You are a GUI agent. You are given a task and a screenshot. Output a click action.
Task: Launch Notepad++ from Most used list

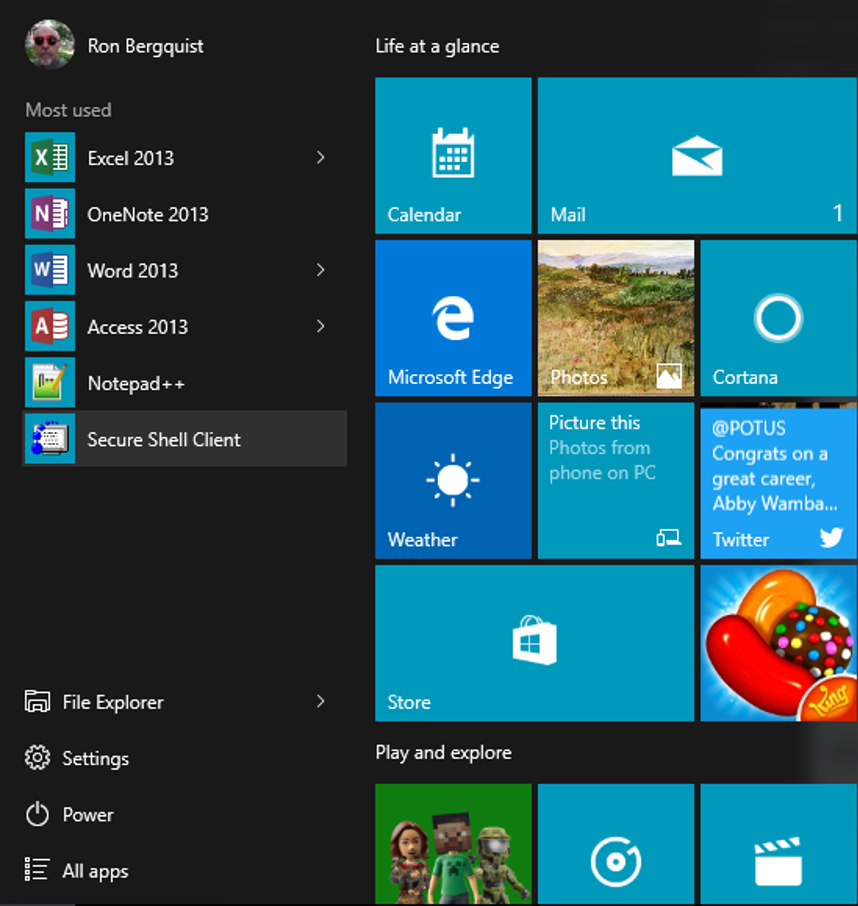click(135, 383)
